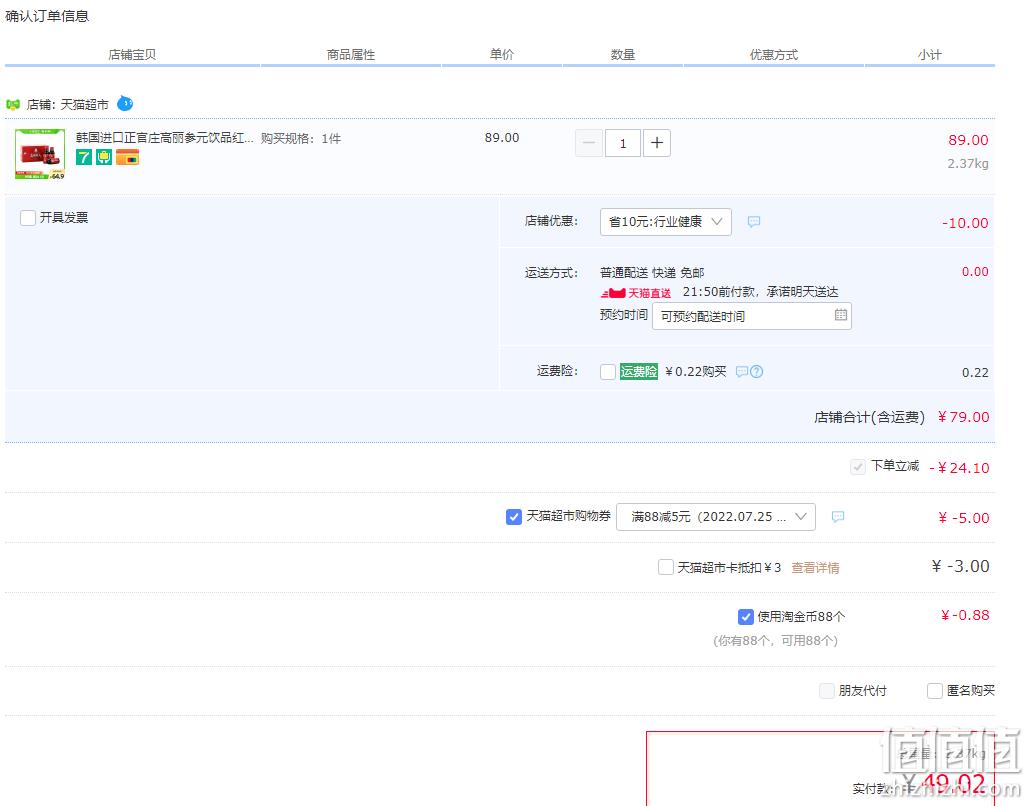This screenshot has height=806, width=1030.
Task: Click the product title 韩国进口正官庄高丽参元饮品红
Action: [164, 138]
